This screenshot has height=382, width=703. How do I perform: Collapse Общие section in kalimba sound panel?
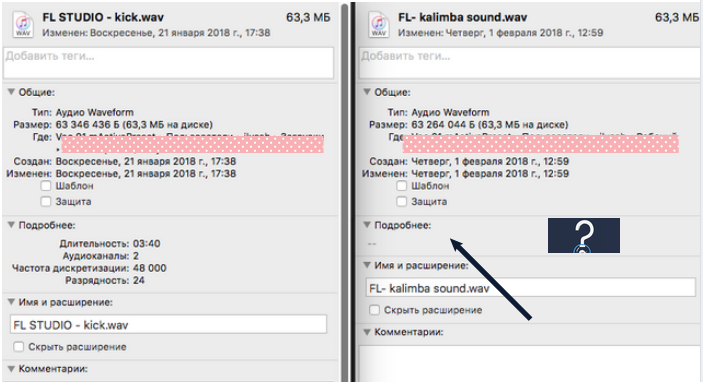[x=367, y=92]
